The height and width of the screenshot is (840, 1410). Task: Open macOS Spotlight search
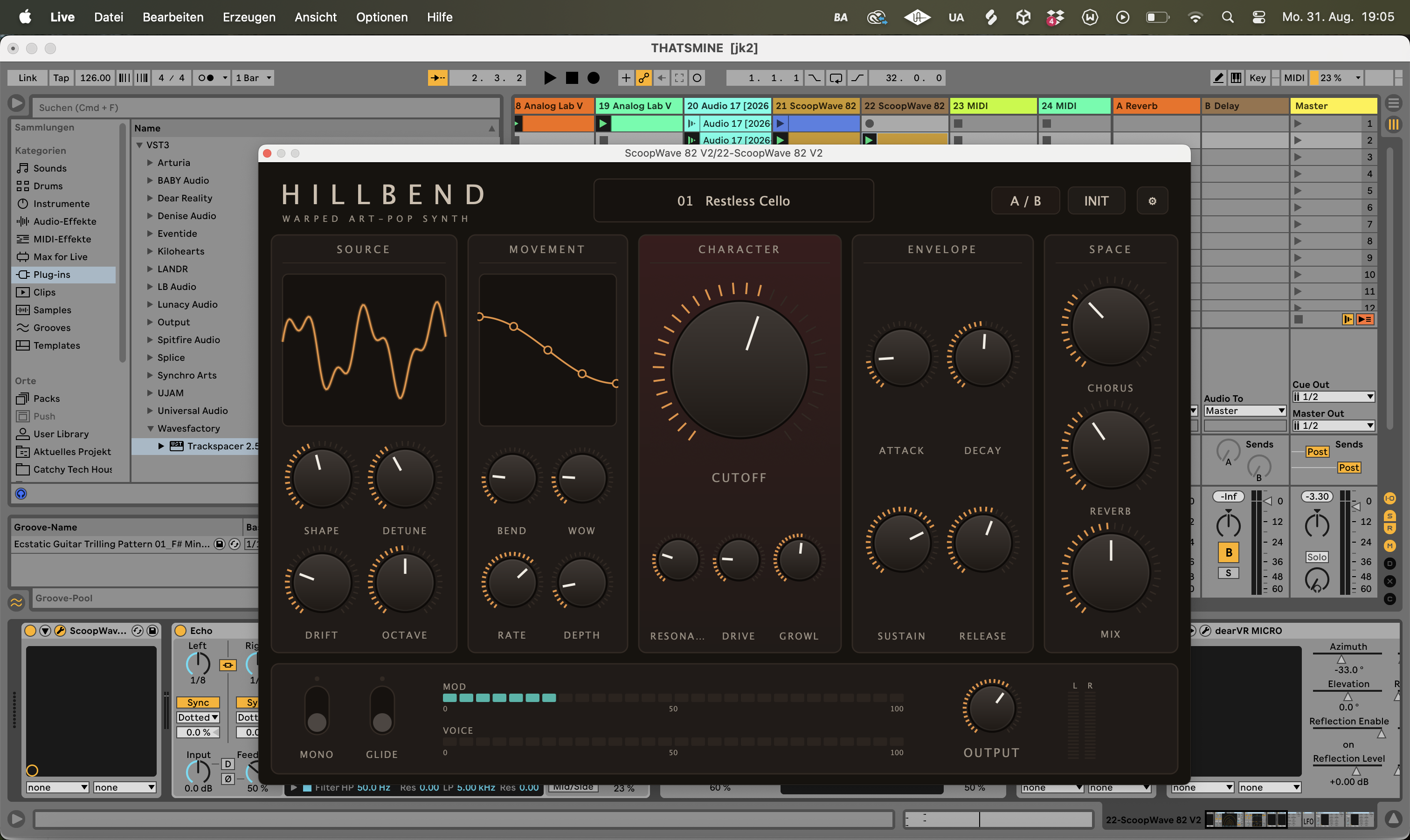(x=1227, y=17)
